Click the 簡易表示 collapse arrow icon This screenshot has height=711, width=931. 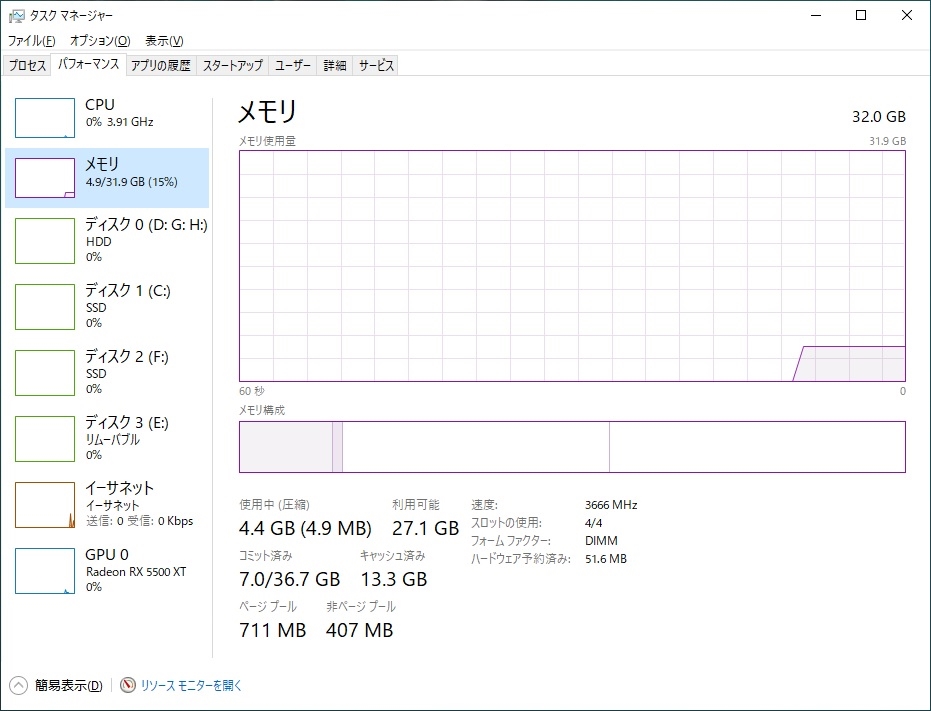pyautogui.click(x=18, y=685)
